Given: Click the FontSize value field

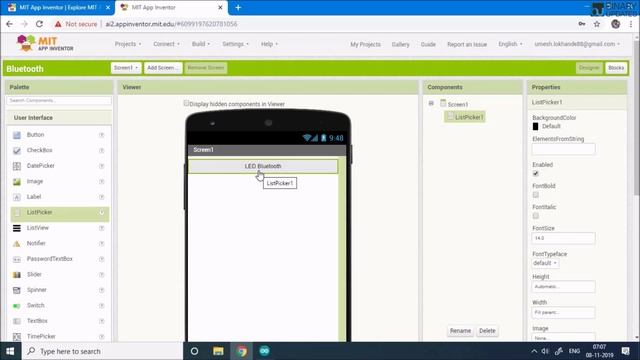Looking at the screenshot, I should pos(563,238).
